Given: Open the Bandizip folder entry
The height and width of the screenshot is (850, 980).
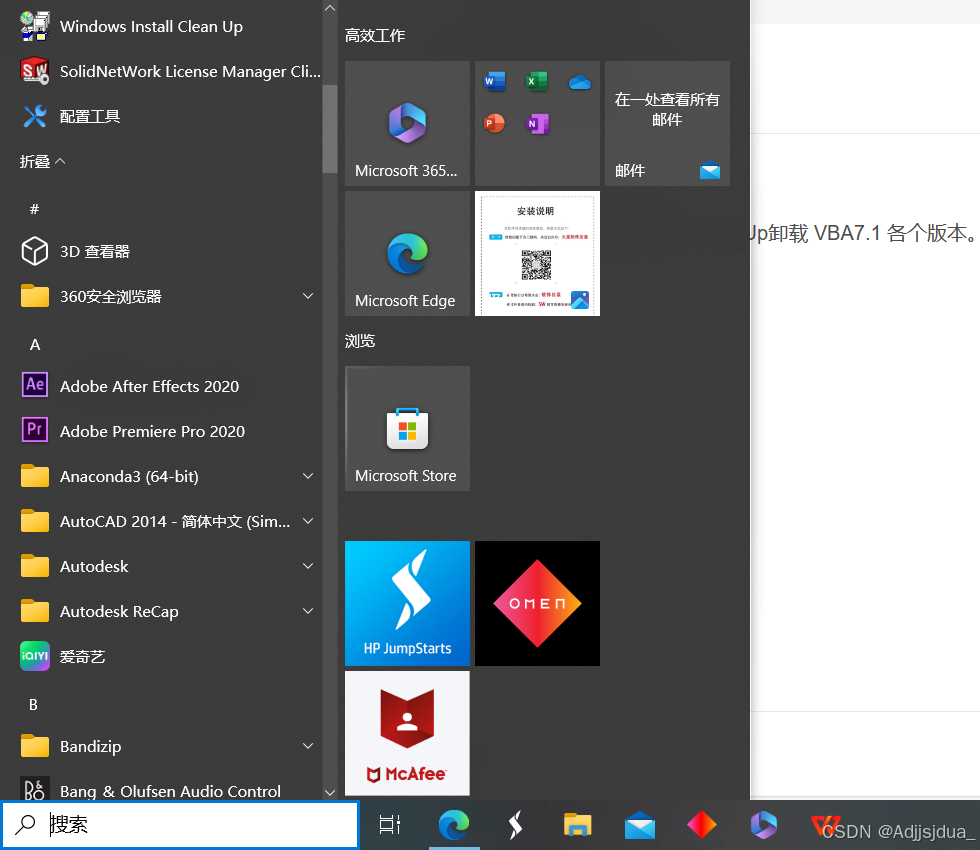Looking at the screenshot, I should [161, 747].
